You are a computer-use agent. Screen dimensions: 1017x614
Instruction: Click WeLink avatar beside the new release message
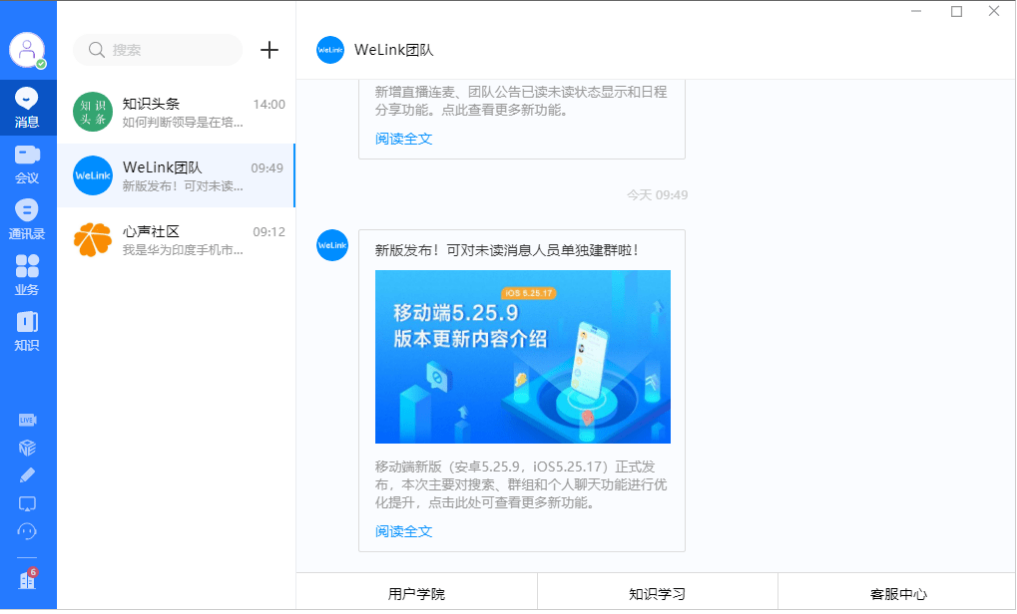332,245
